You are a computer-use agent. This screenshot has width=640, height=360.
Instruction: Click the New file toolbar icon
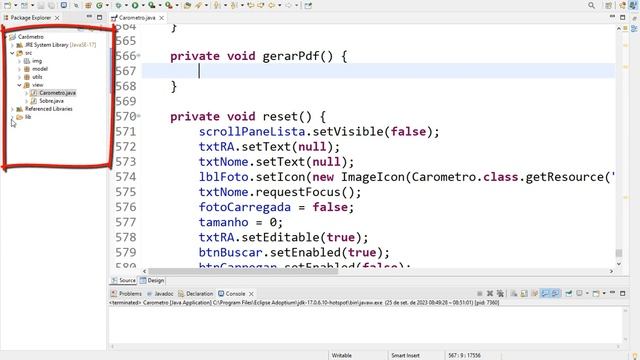coord(7,5)
